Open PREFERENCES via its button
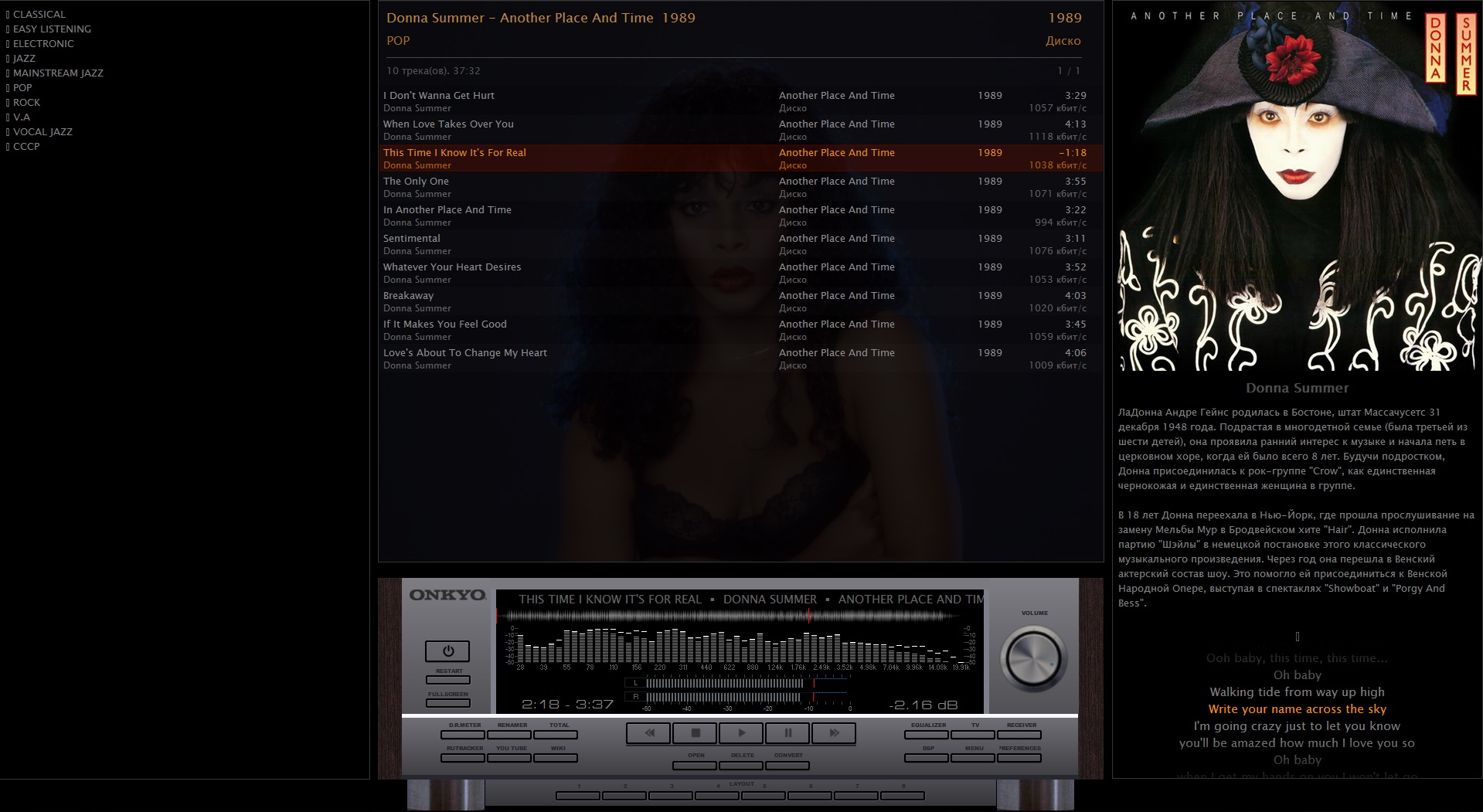The height and width of the screenshot is (812, 1483). click(x=1019, y=758)
